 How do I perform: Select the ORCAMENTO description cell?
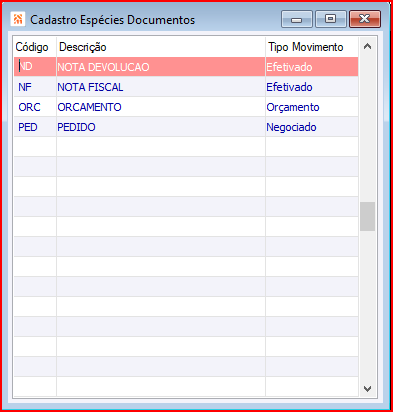pyautogui.click(x=161, y=107)
